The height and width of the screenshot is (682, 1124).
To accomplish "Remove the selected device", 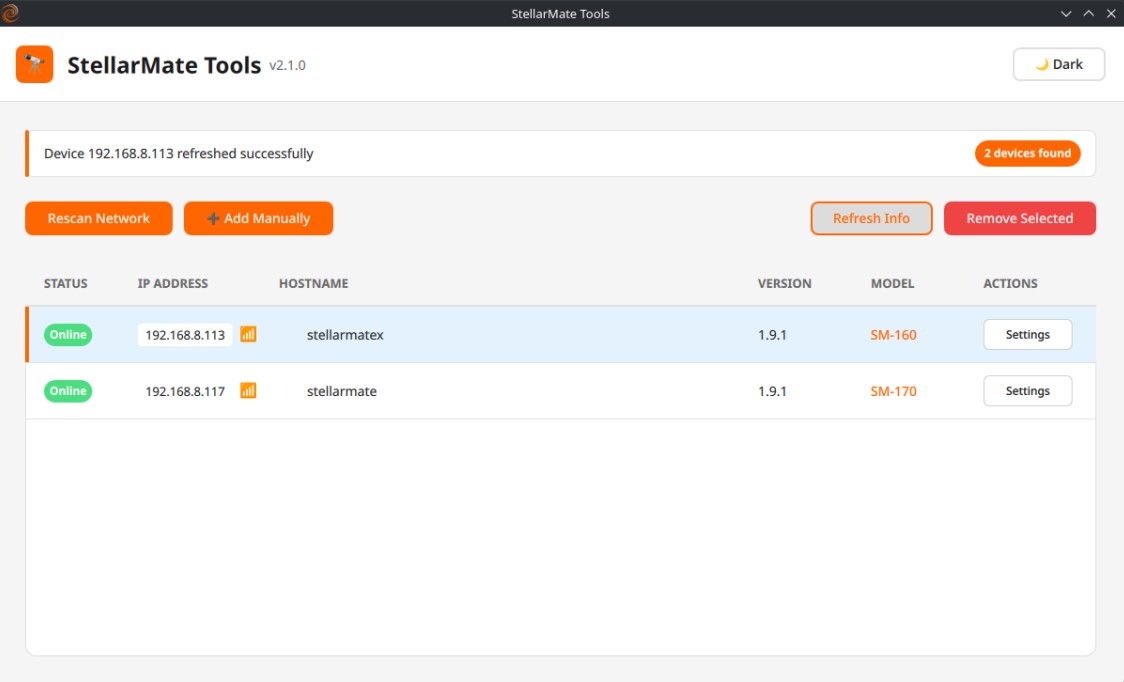I will (x=1019, y=218).
